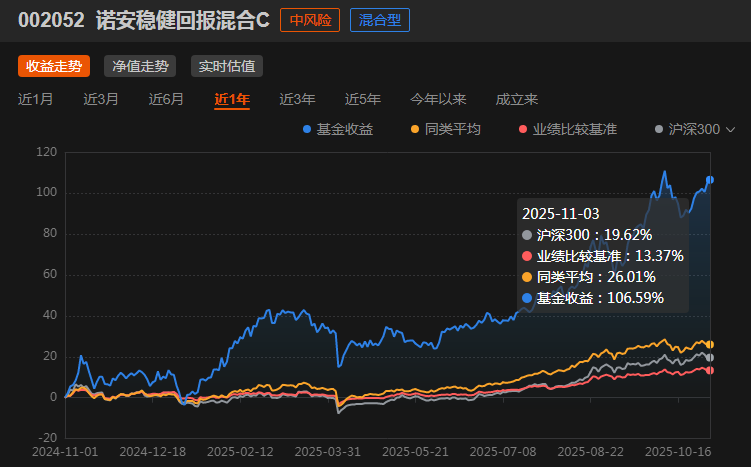Click x-axis date label 2025-08-22
The width and height of the screenshot is (751, 467).
tap(591, 452)
